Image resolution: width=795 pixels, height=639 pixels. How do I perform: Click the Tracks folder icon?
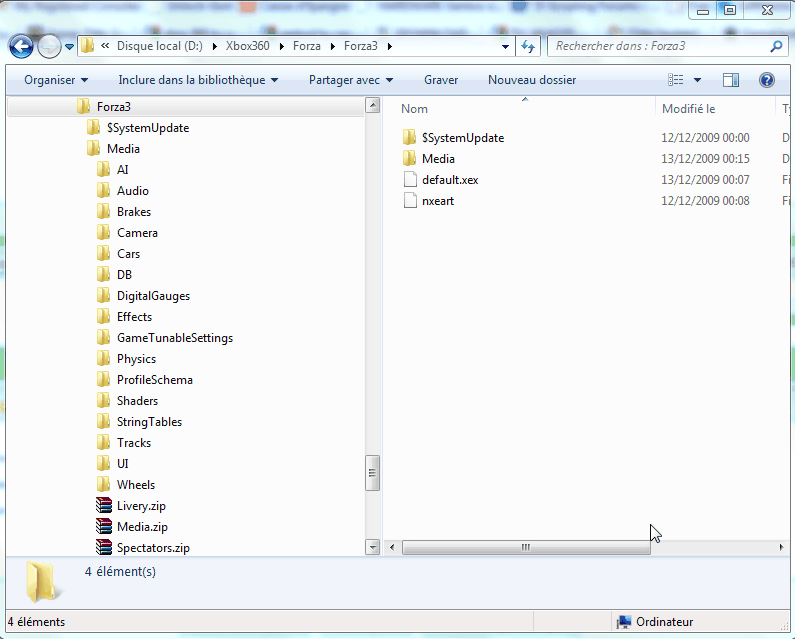click(x=103, y=443)
